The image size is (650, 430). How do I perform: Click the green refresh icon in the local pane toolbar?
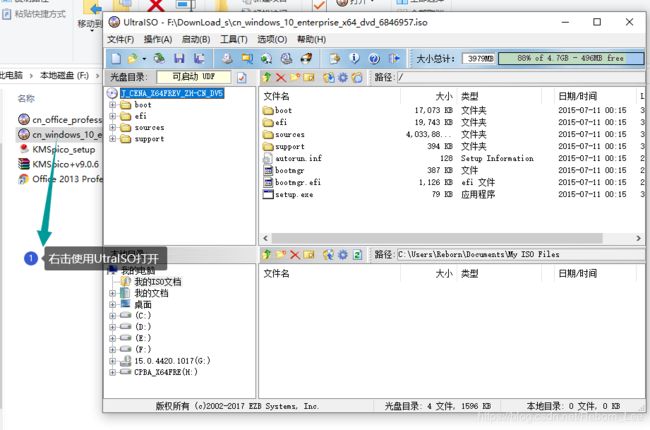357,254
